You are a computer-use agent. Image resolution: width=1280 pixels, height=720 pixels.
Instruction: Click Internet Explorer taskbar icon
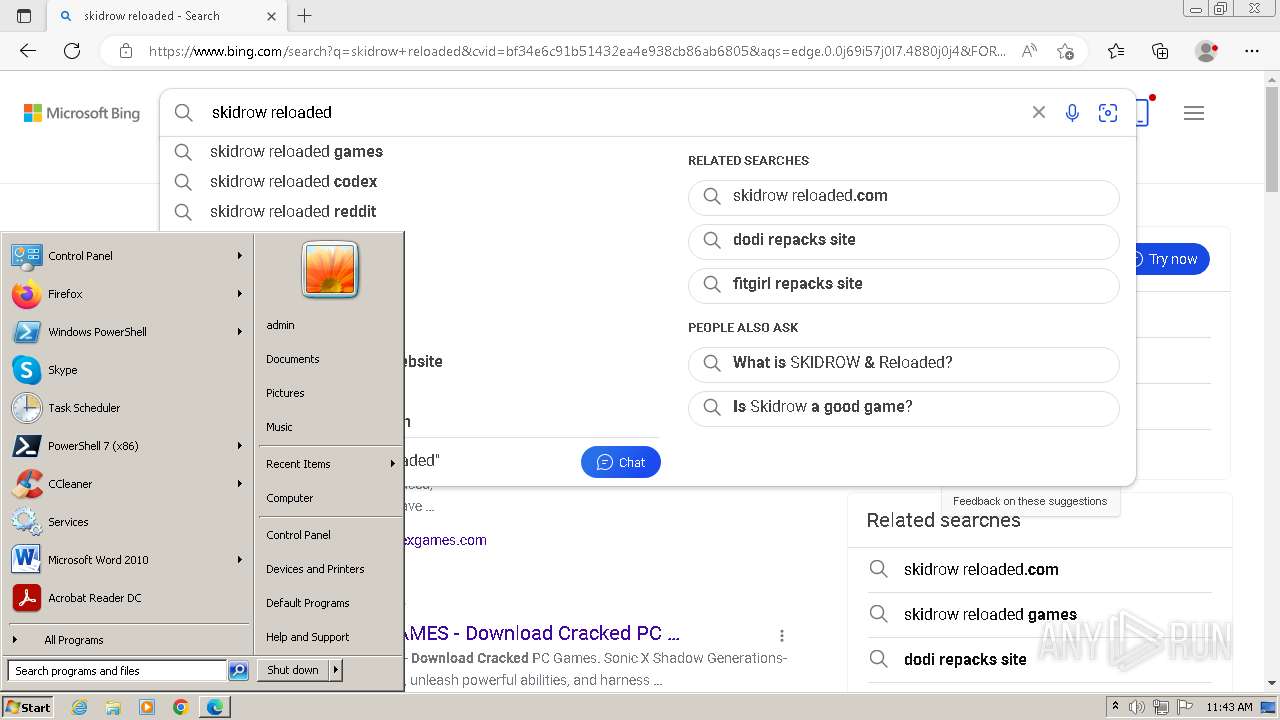click(80, 707)
